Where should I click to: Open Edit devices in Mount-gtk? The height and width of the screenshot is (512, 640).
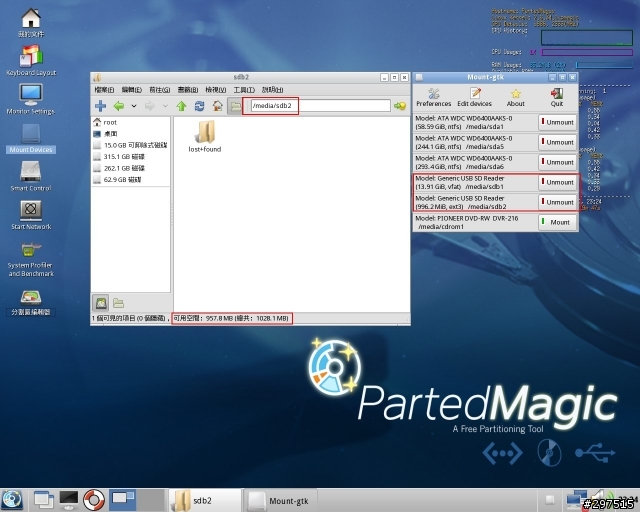474,97
